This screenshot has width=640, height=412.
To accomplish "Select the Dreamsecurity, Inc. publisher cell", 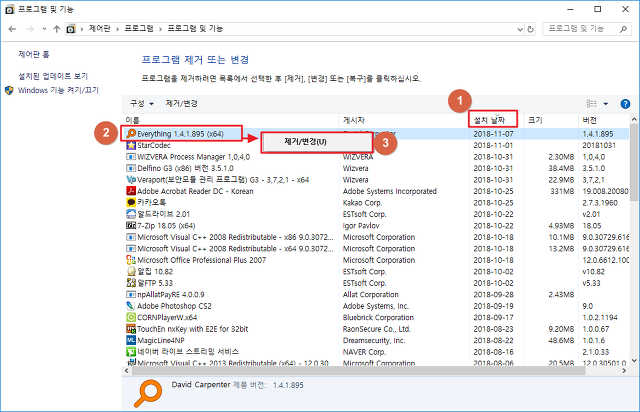I will (374, 340).
